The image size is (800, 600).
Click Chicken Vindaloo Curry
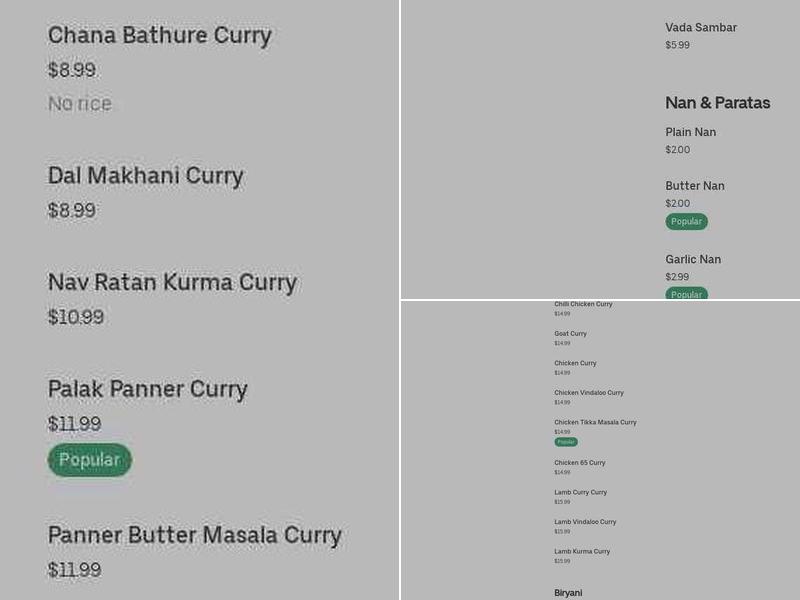click(x=589, y=393)
